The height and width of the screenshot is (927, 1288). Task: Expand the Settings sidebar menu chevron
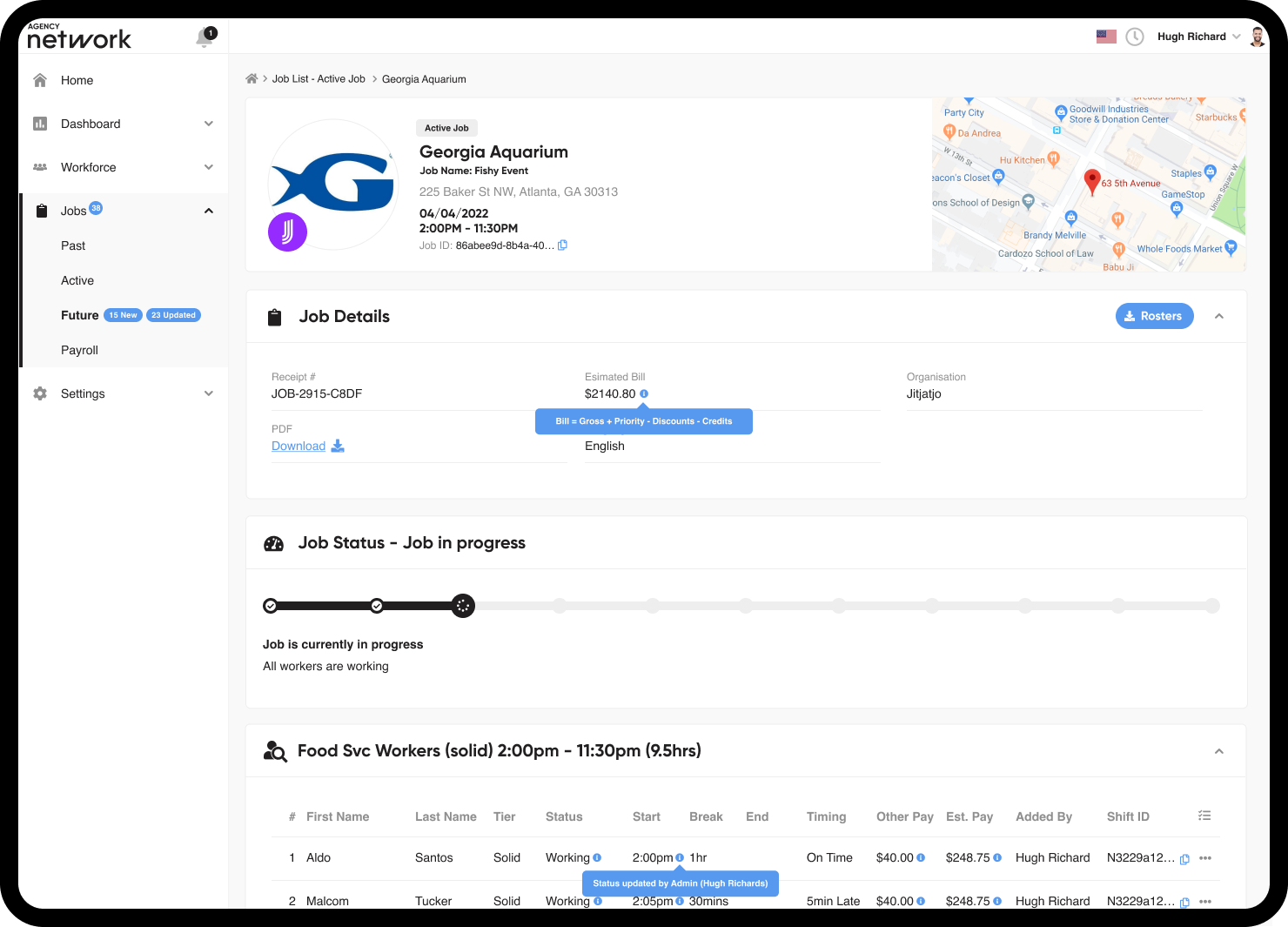click(x=209, y=393)
